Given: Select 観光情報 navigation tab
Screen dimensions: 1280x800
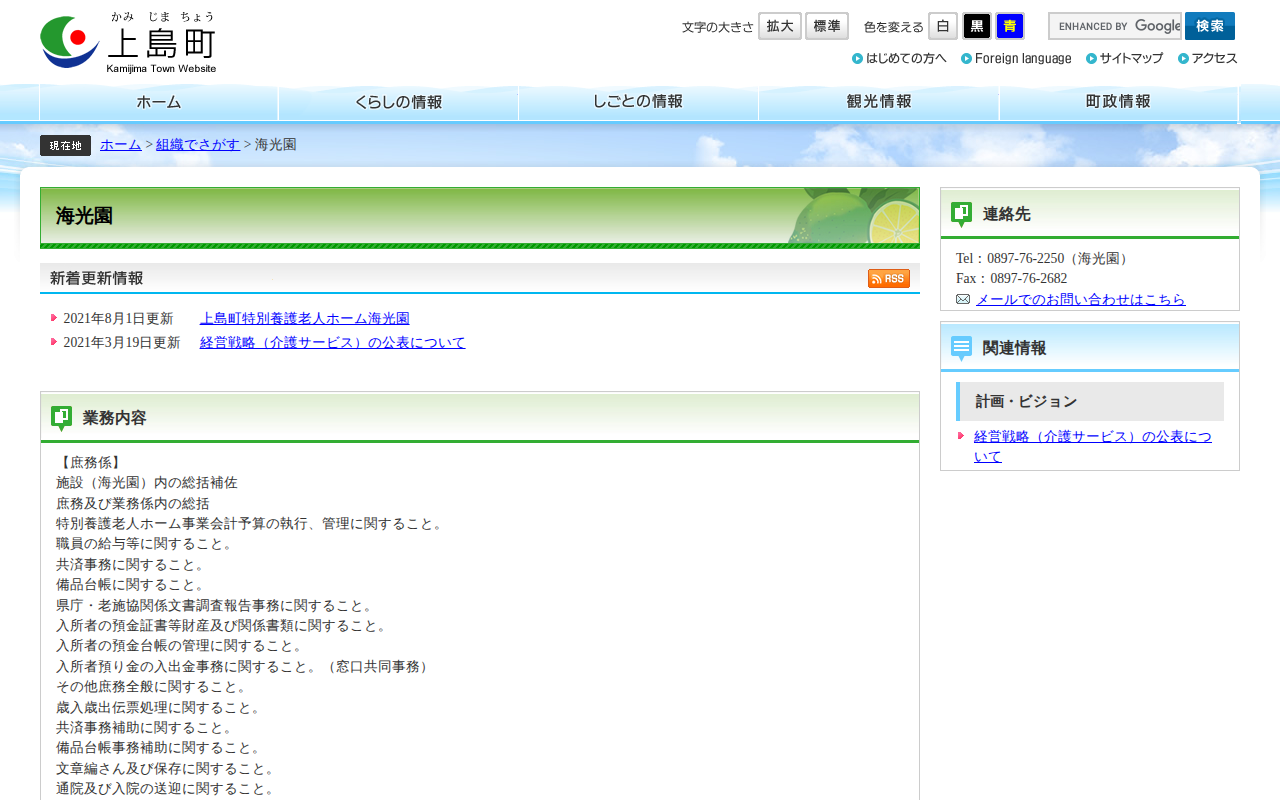Looking at the screenshot, I should pyautogui.click(x=879, y=102).
